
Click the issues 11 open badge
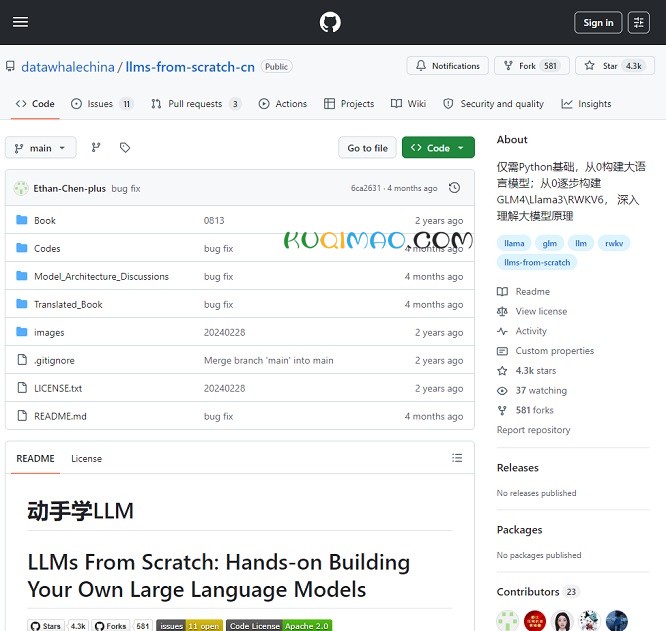pyautogui.click(x=189, y=626)
